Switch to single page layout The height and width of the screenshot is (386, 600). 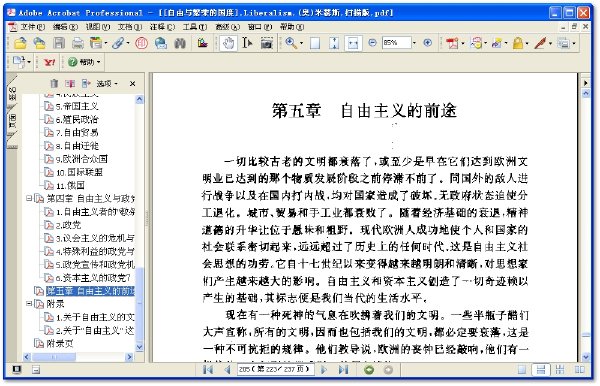522,370
